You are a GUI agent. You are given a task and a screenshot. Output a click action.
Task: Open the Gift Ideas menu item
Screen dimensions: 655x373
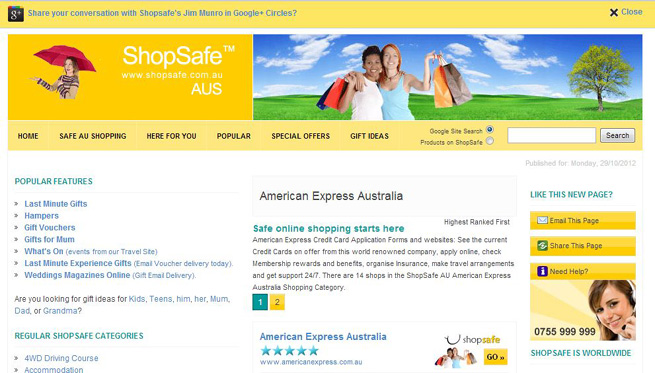pyautogui.click(x=369, y=136)
